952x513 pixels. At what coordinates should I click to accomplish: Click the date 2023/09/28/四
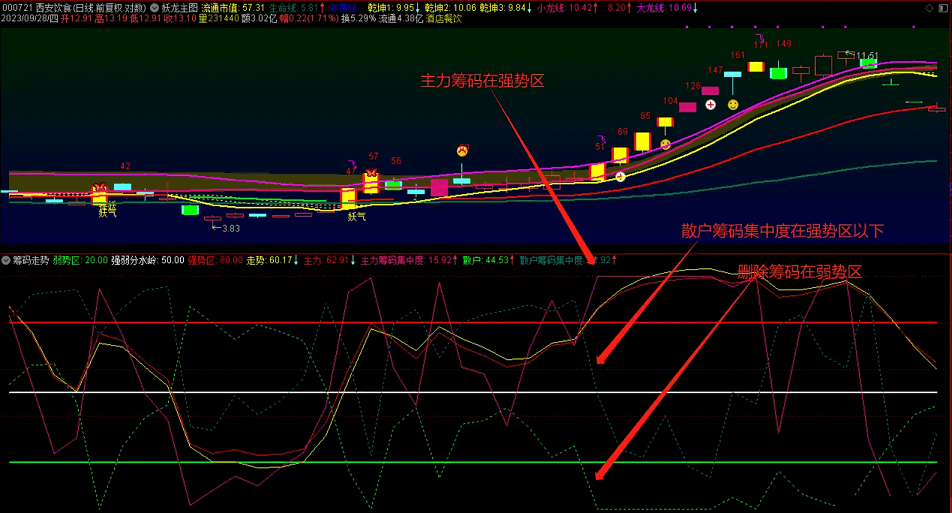pos(30,19)
